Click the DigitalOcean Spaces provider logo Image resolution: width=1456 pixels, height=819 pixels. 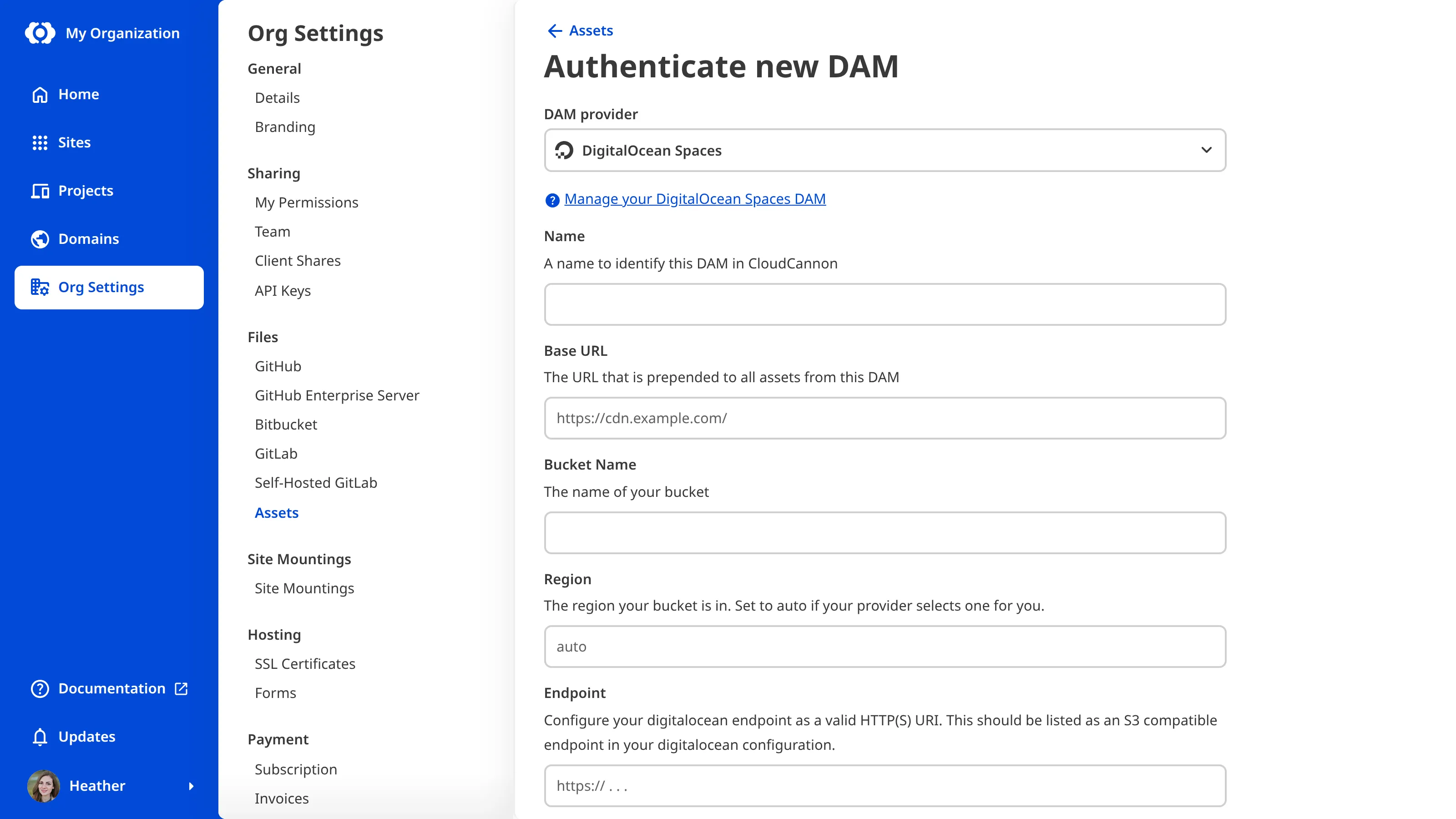(564, 150)
